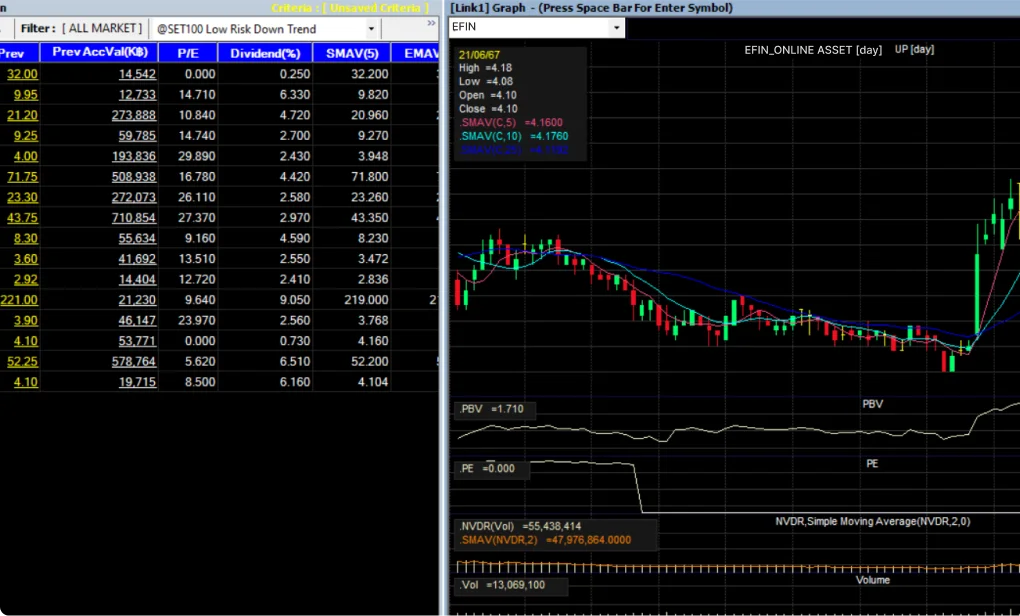Click SMAV(5) value 219.000

(366, 300)
